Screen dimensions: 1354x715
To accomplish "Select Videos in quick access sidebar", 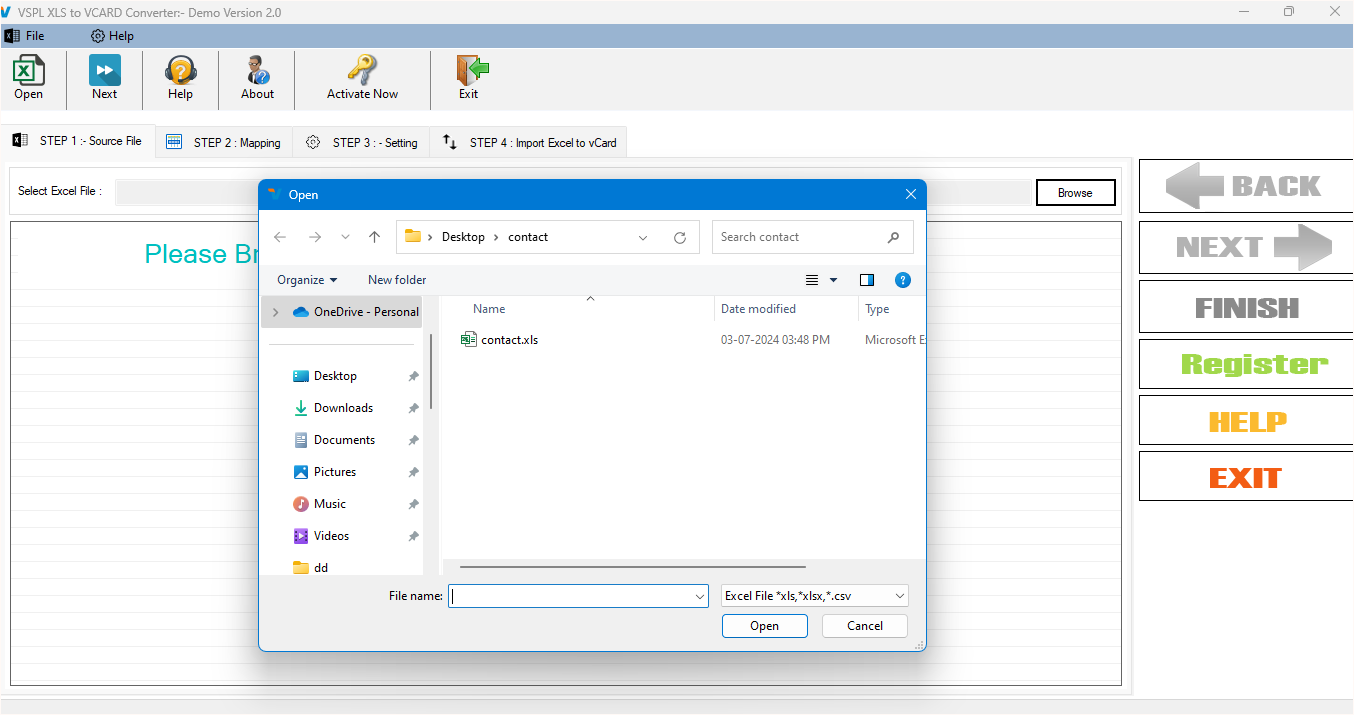I will point(331,536).
